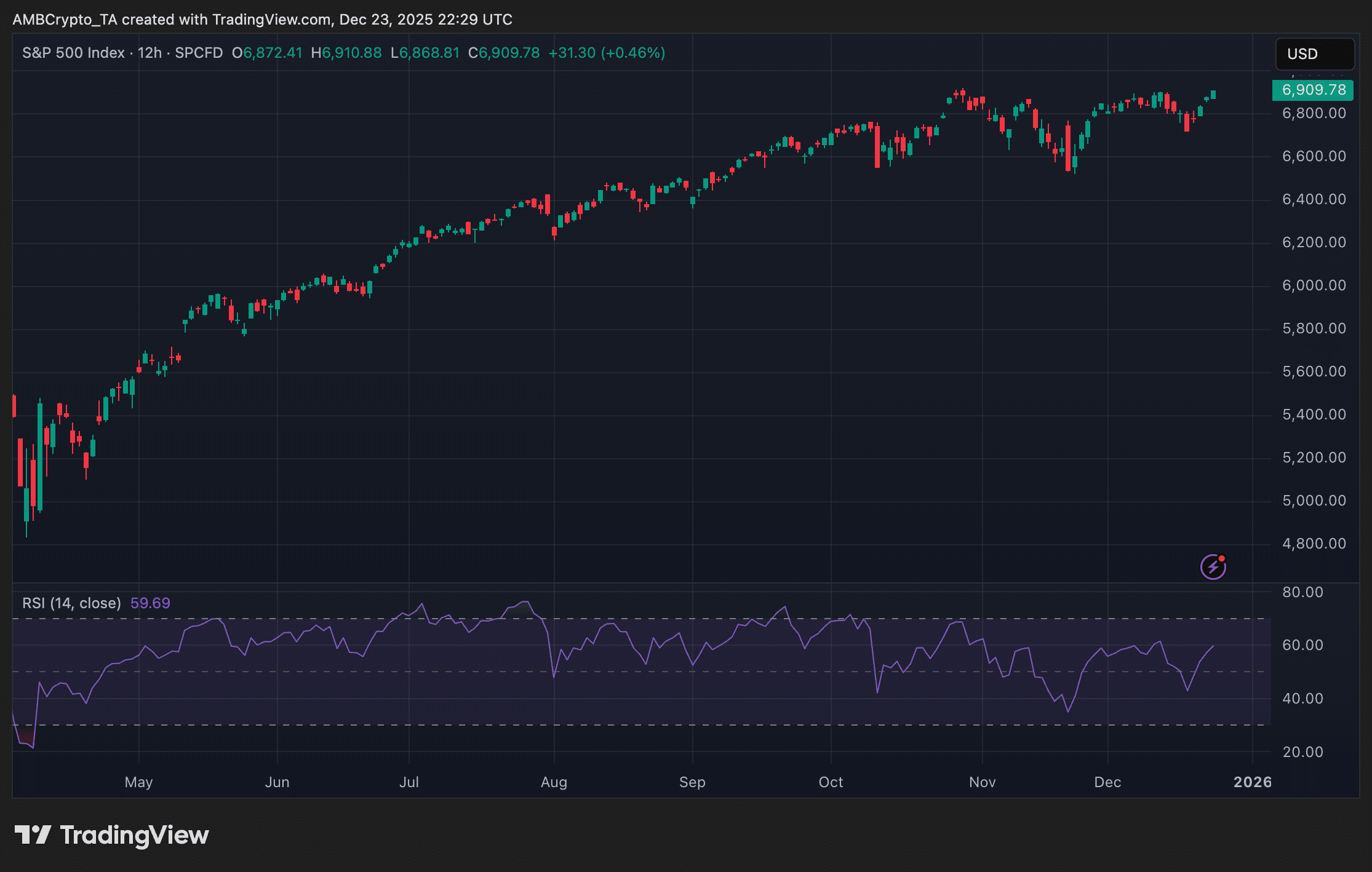Click the Aug label on the time axis
The height and width of the screenshot is (872, 1372).
[554, 782]
